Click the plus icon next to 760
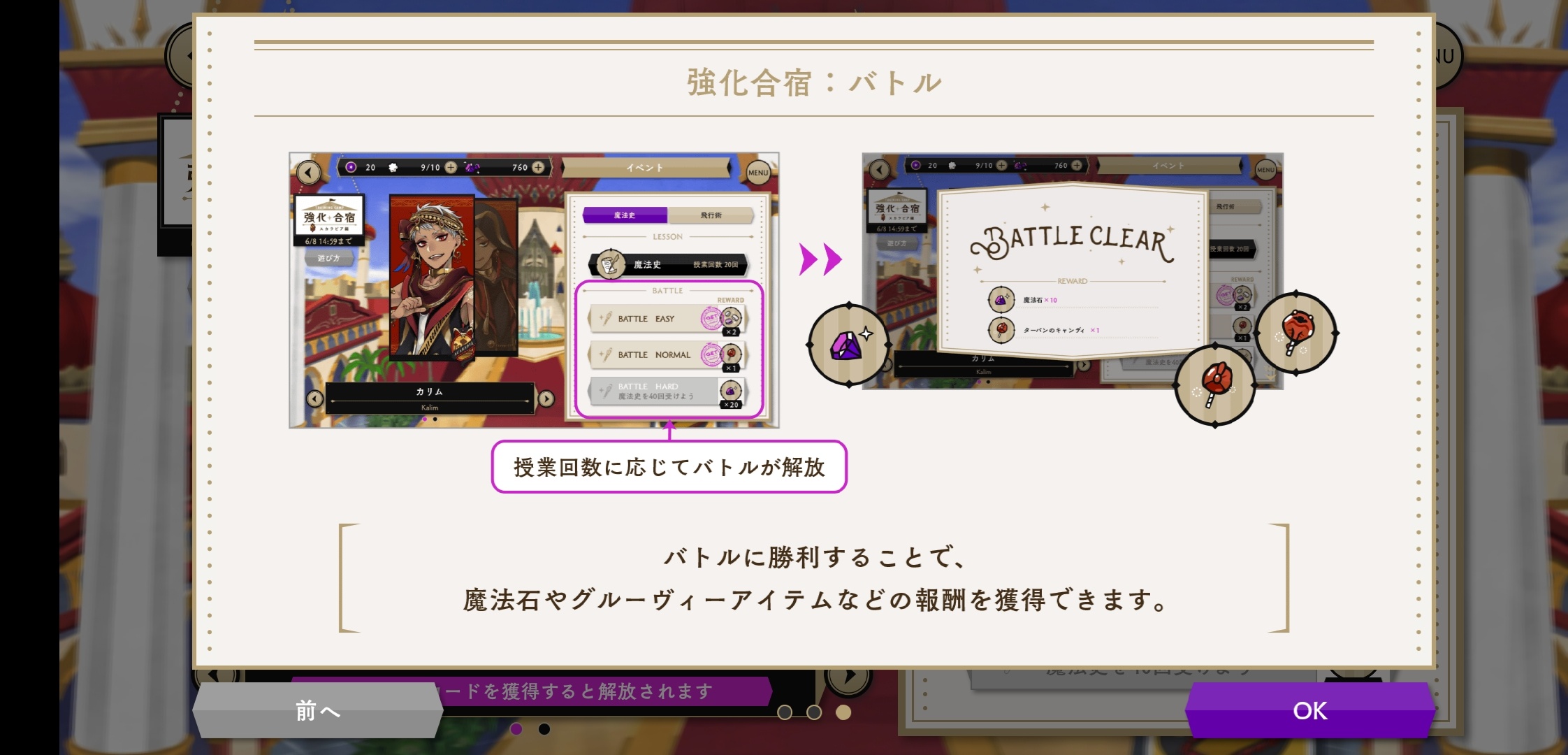 pos(538,167)
